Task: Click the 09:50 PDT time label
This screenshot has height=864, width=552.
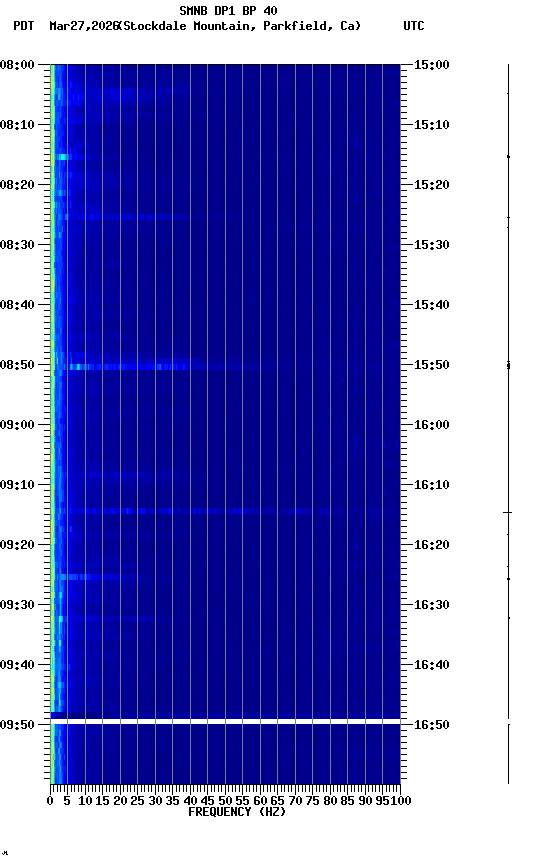Action: pyautogui.click(x=17, y=725)
